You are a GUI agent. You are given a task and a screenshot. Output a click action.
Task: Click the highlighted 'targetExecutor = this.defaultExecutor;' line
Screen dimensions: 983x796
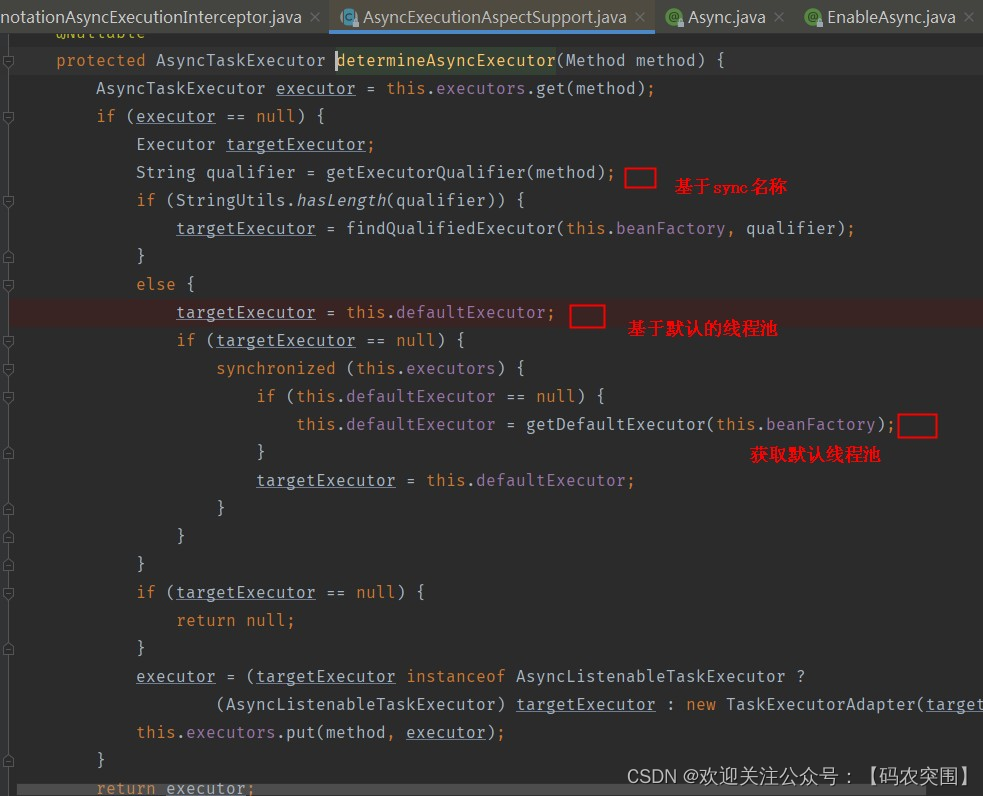(365, 312)
